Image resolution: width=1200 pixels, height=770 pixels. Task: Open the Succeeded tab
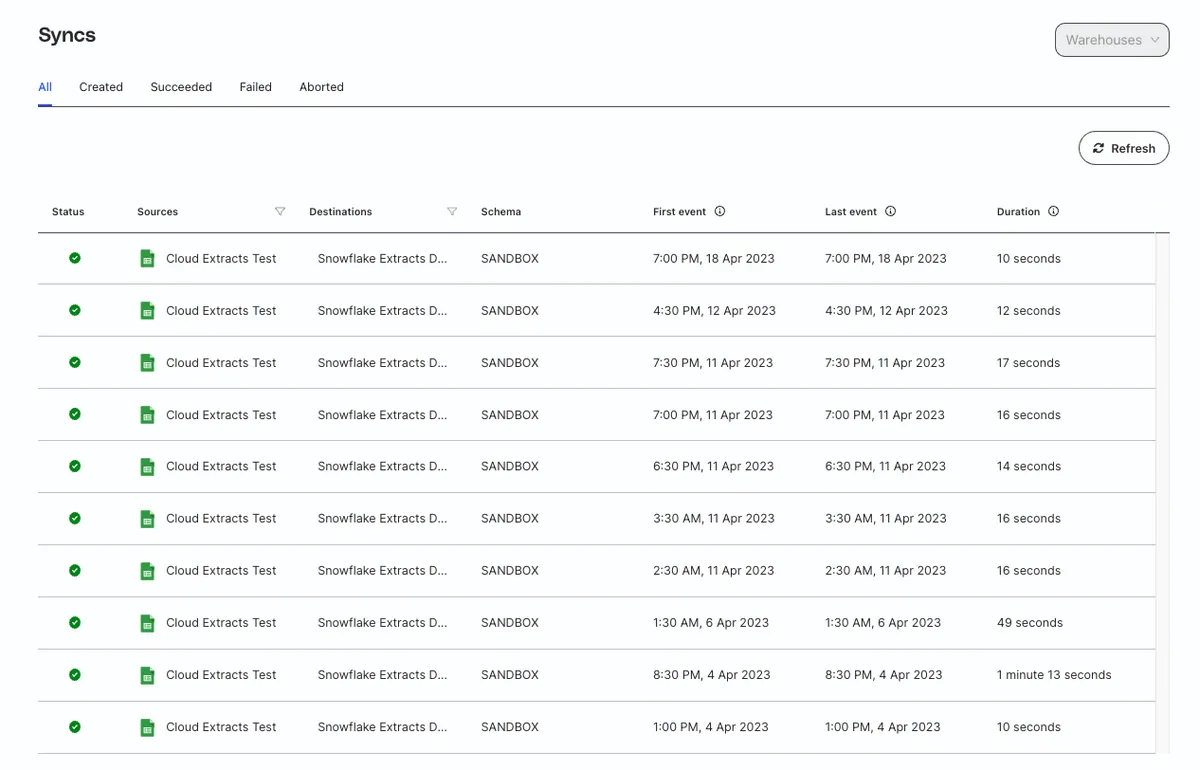(x=181, y=87)
